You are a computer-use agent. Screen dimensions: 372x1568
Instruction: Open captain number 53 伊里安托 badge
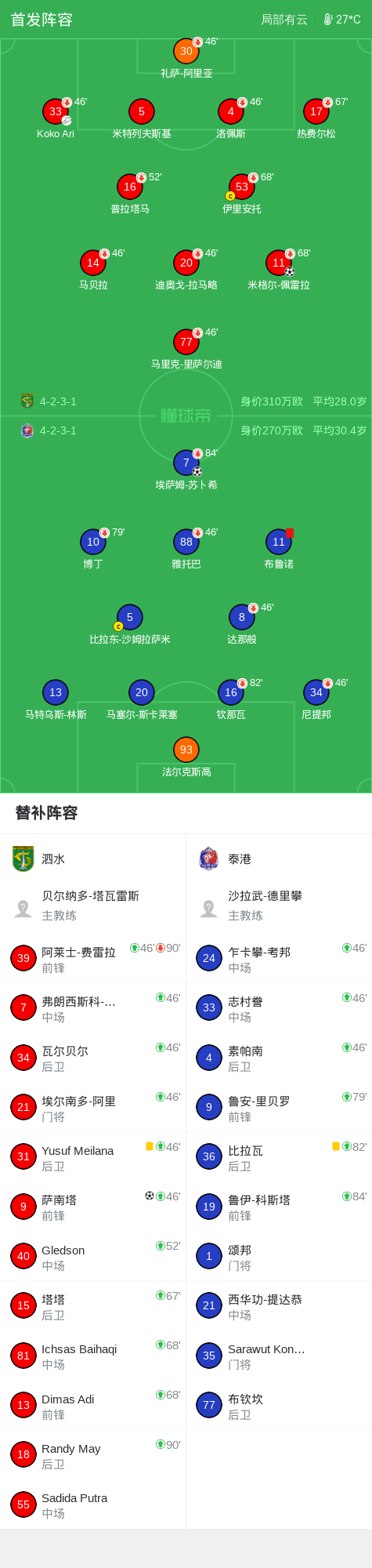click(x=242, y=187)
